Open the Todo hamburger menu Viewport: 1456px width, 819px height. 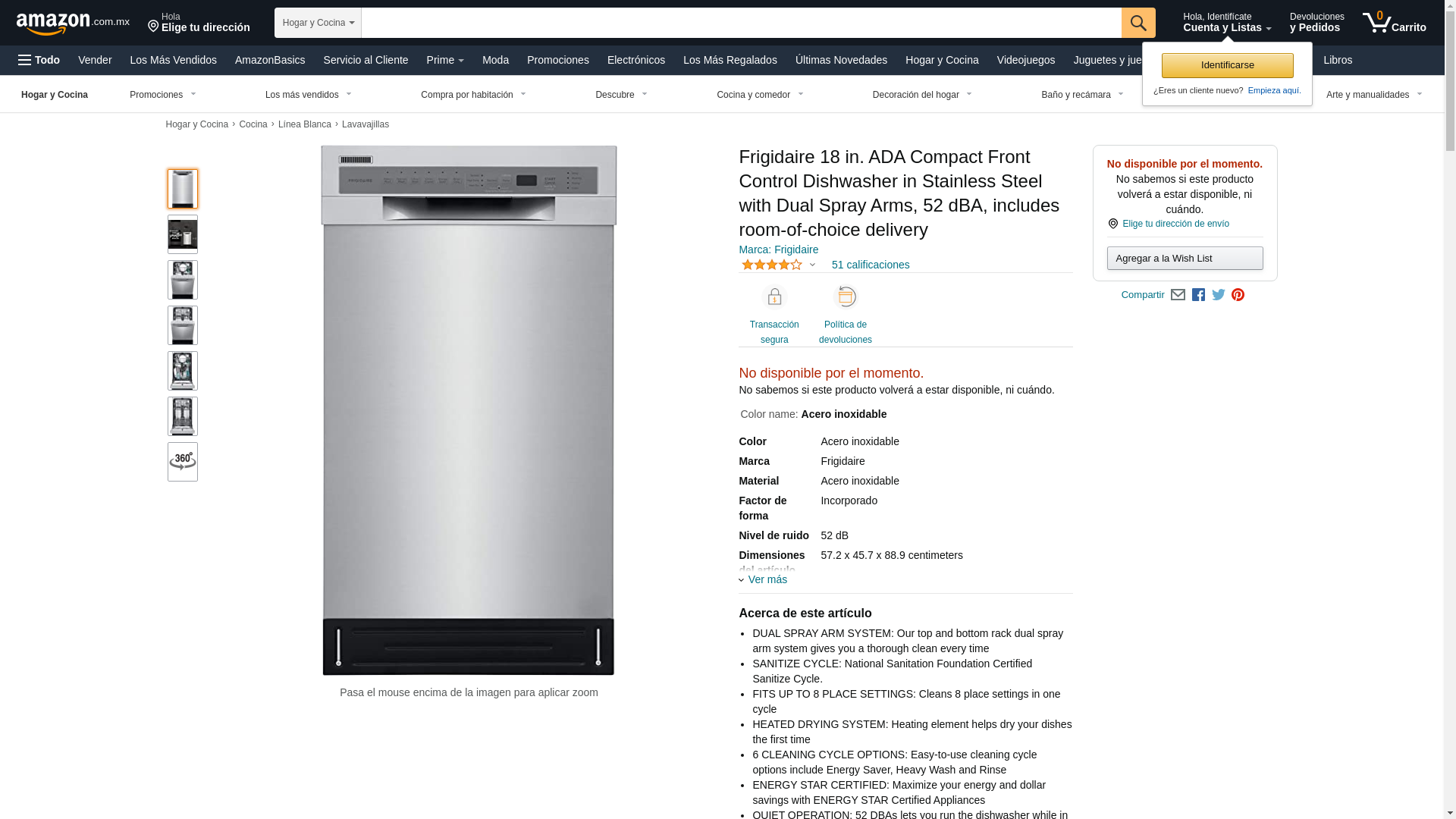tap(39, 60)
